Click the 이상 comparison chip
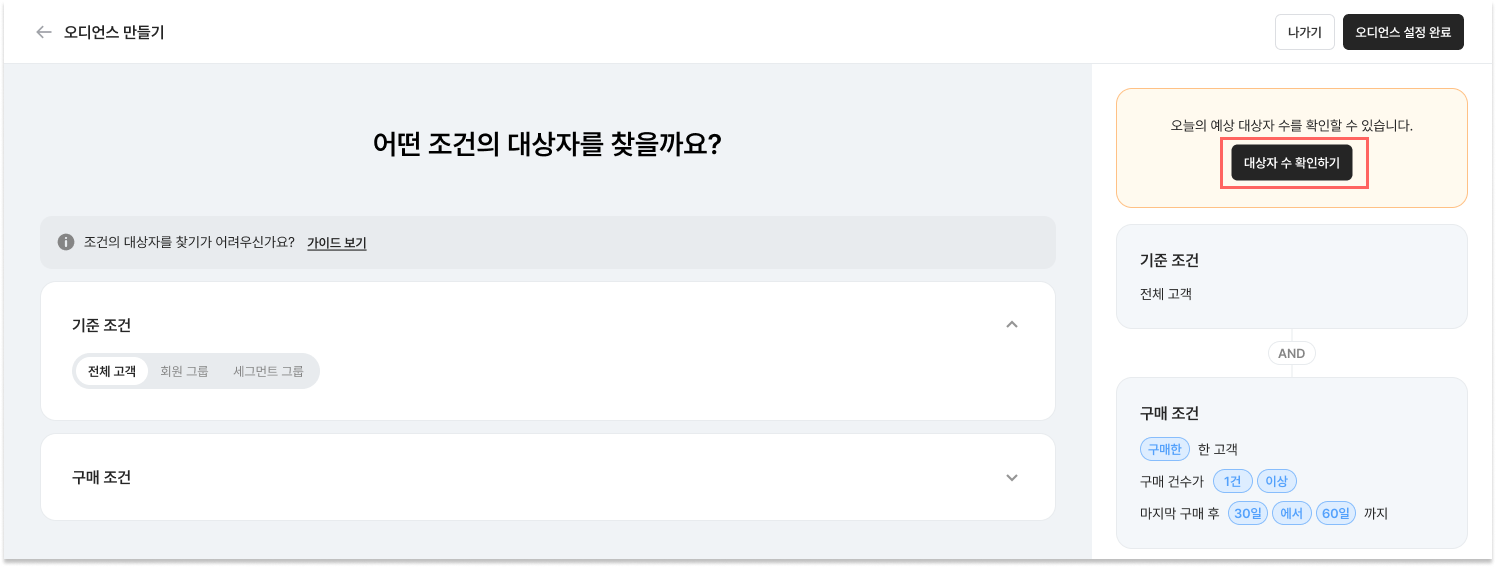Screen dimensions: 1496x567 1276,481
